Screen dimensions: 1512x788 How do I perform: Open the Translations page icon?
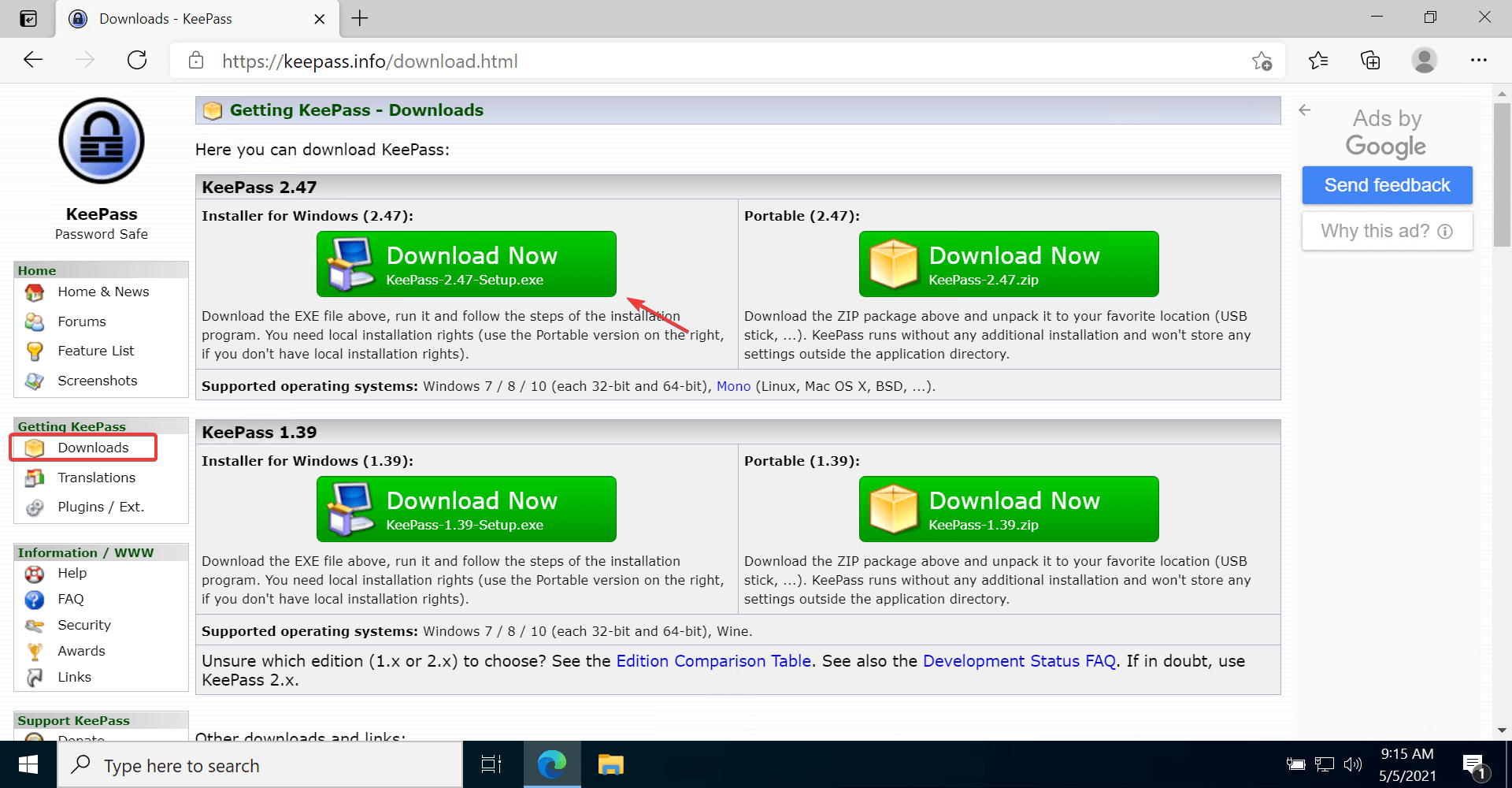pyautogui.click(x=35, y=478)
